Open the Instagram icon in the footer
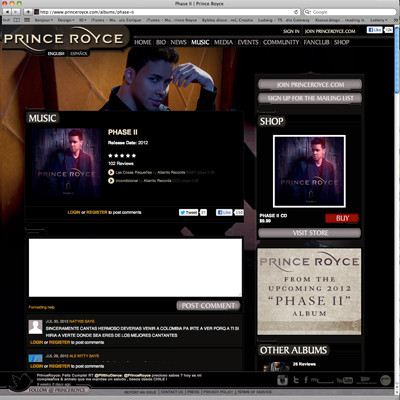 pyautogui.click(x=283, y=380)
